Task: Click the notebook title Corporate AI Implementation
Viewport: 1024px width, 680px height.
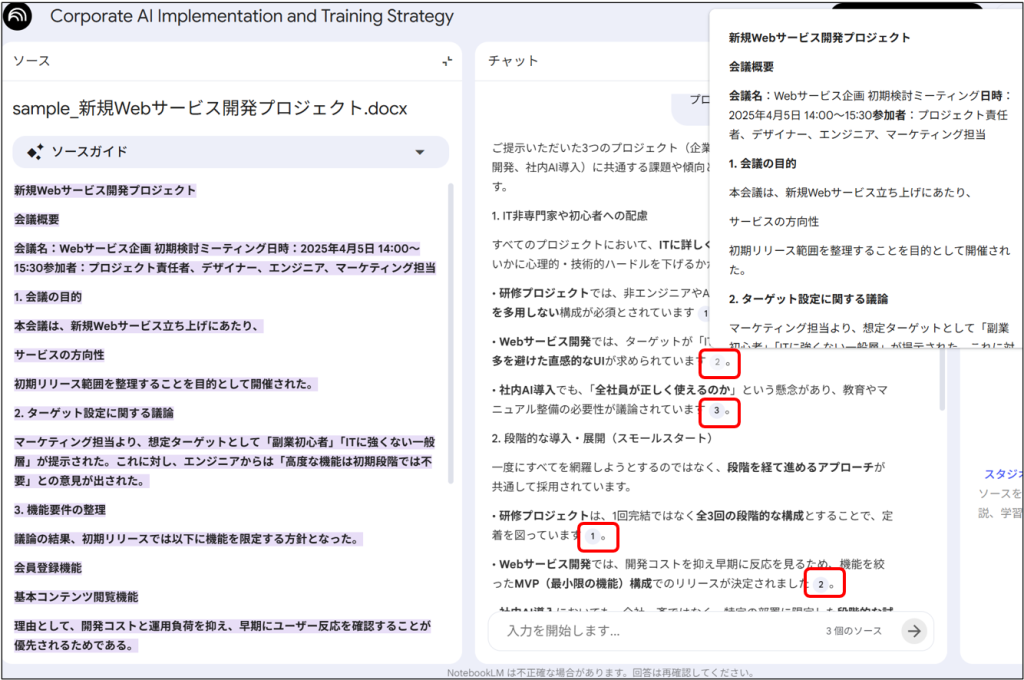Action: click(252, 16)
